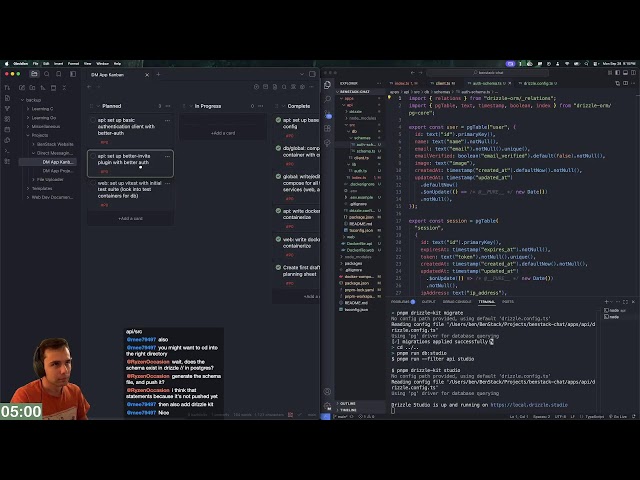This screenshot has width=640, height=480.
Task: Uncheck the completed 'api: set up base config' card
Action: coord(278,120)
